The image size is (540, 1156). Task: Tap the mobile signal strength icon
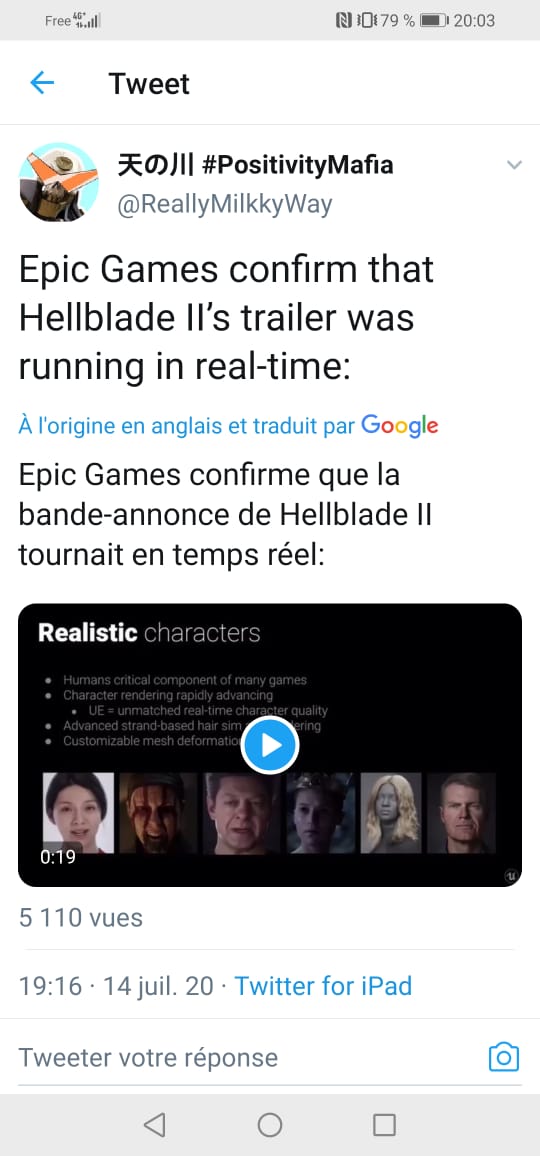pos(89,21)
